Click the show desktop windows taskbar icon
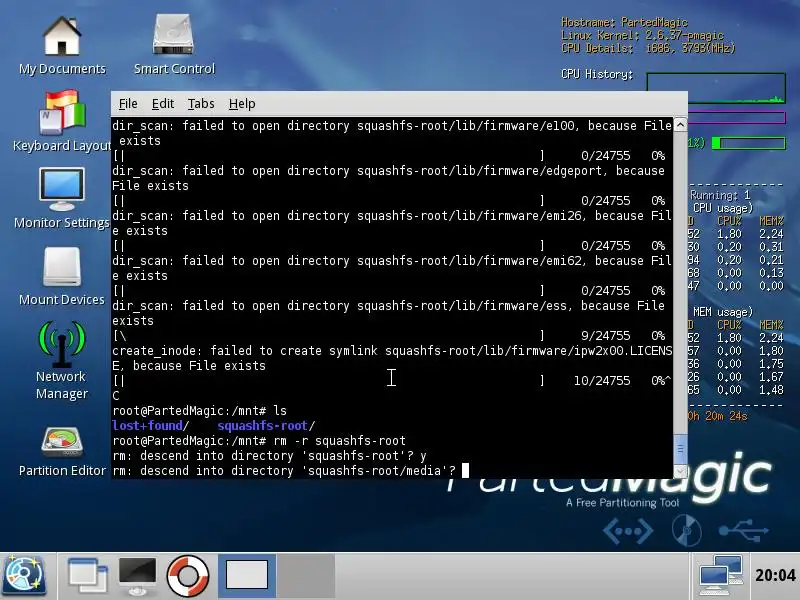 87,576
